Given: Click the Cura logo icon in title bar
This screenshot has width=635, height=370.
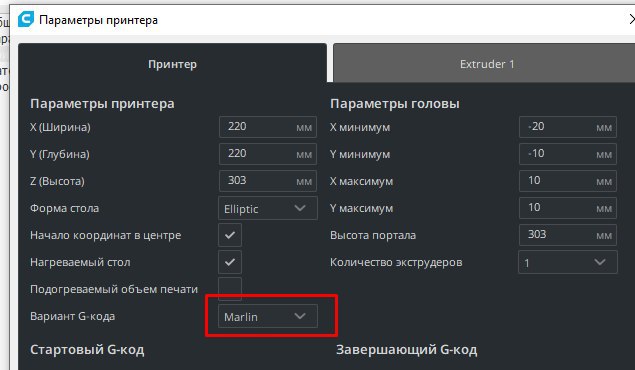Looking at the screenshot, I should pyautogui.click(x=26, y=19).
